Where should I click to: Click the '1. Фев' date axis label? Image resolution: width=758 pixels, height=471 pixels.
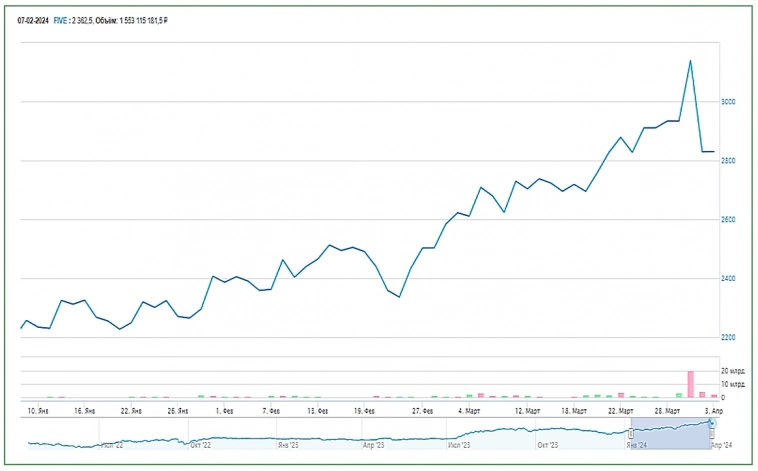pos(213,410)
